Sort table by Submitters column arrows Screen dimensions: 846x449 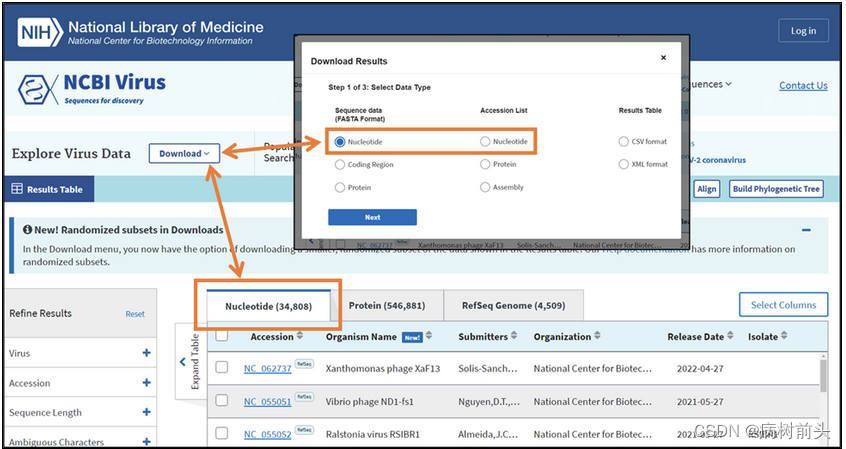pyautogui.click(x=514, y=336)
